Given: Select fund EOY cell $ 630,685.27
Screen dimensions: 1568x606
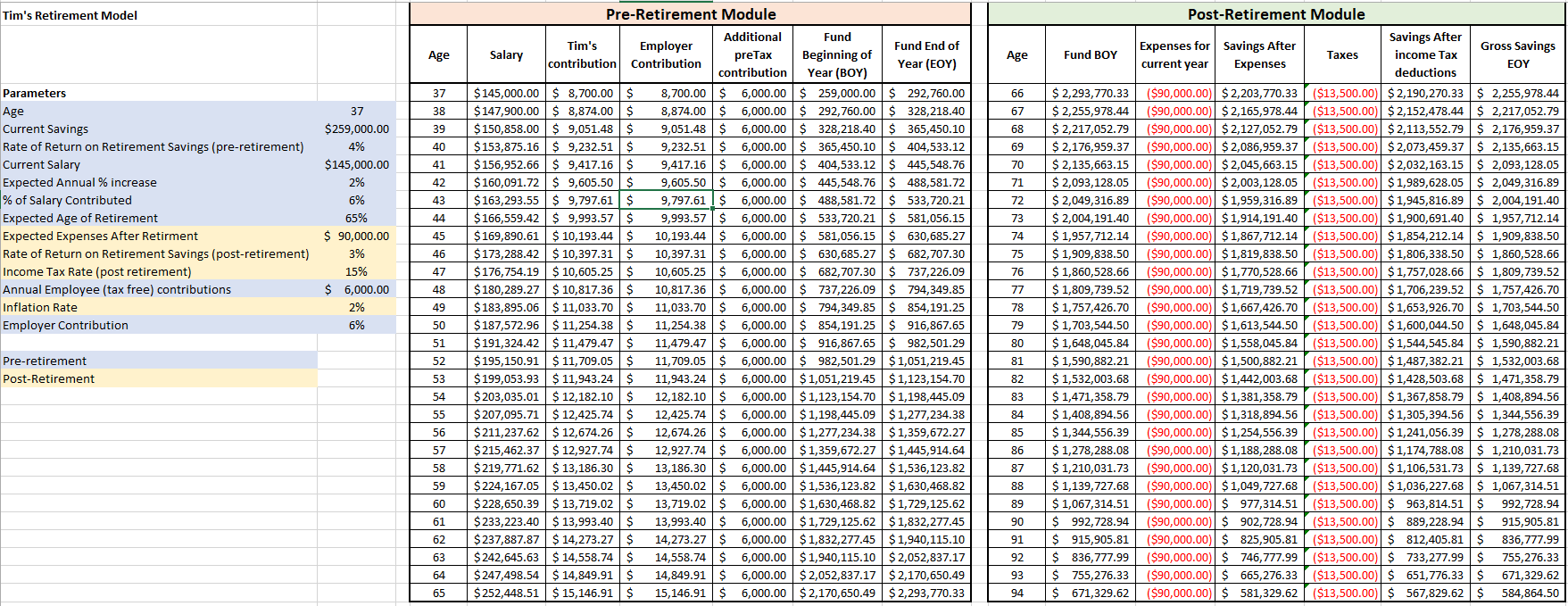Looking at the screenshot, I should 926,236.
